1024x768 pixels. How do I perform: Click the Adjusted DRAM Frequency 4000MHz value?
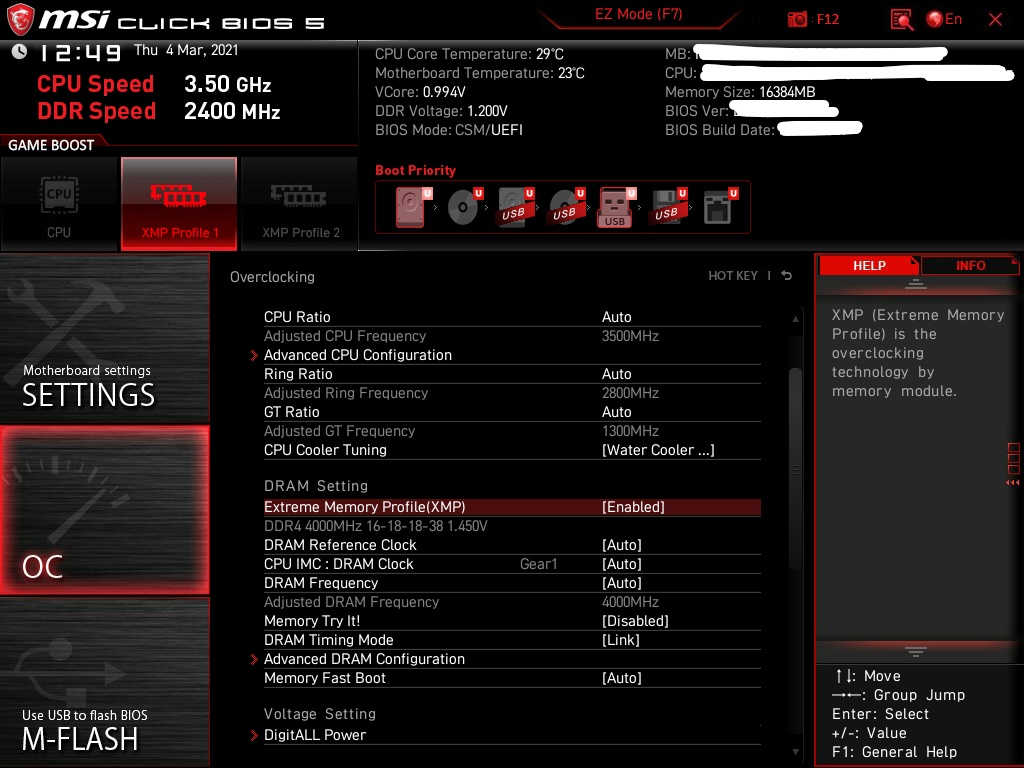630,602
